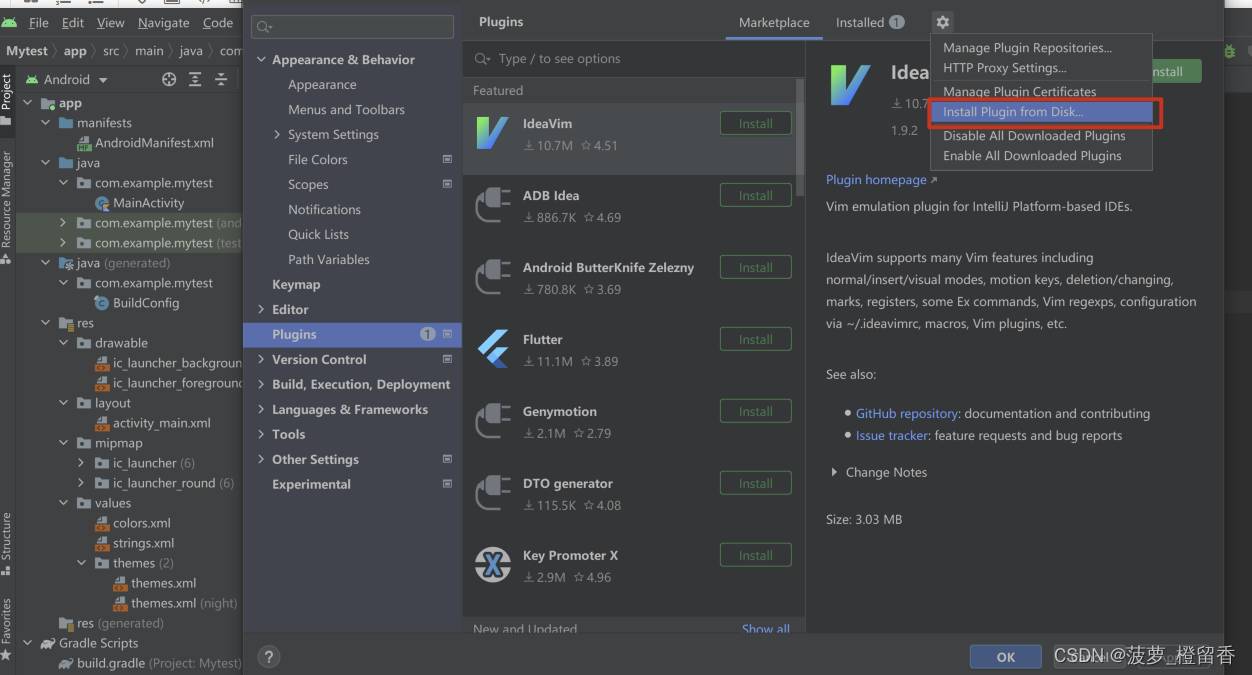Select Experimental in the settings tree

tap(311, 485)
